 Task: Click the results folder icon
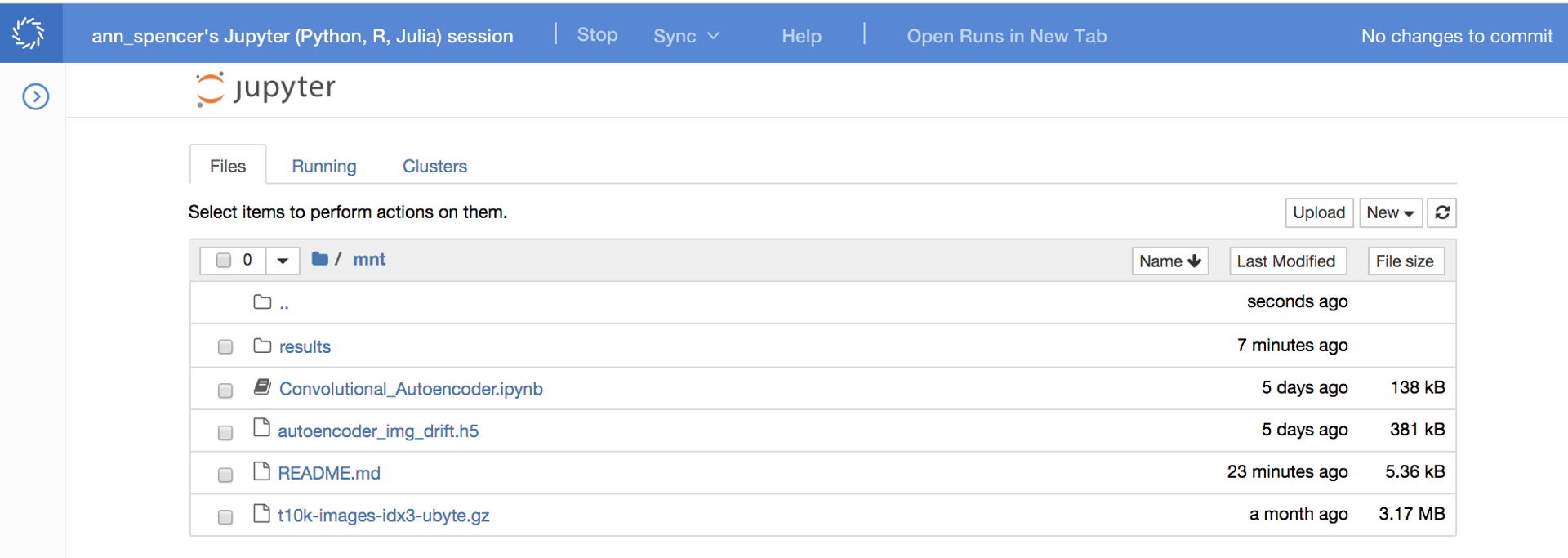click(262, 346)
